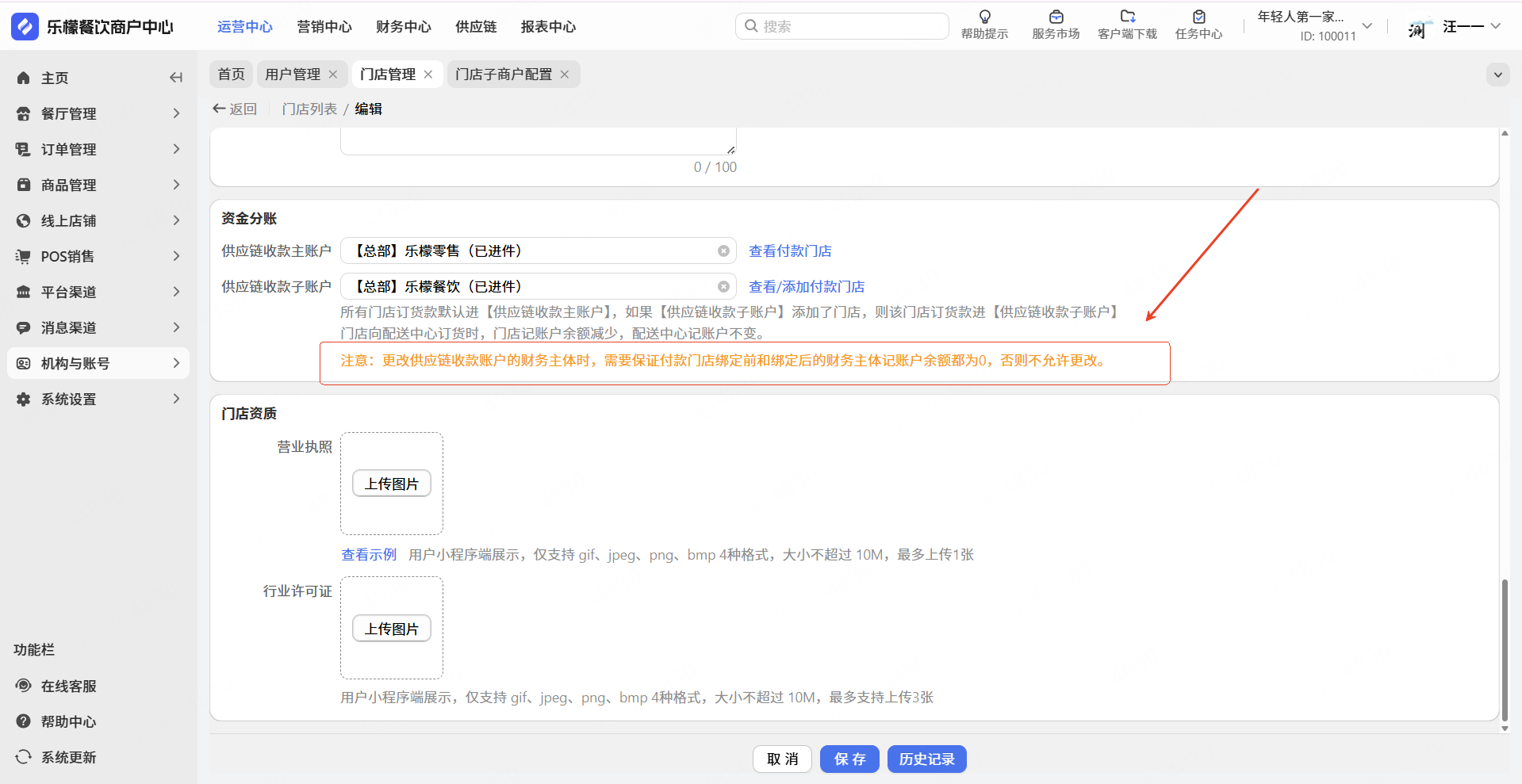
Task: Open 在线客服 in the function bar
Action: 68,686
